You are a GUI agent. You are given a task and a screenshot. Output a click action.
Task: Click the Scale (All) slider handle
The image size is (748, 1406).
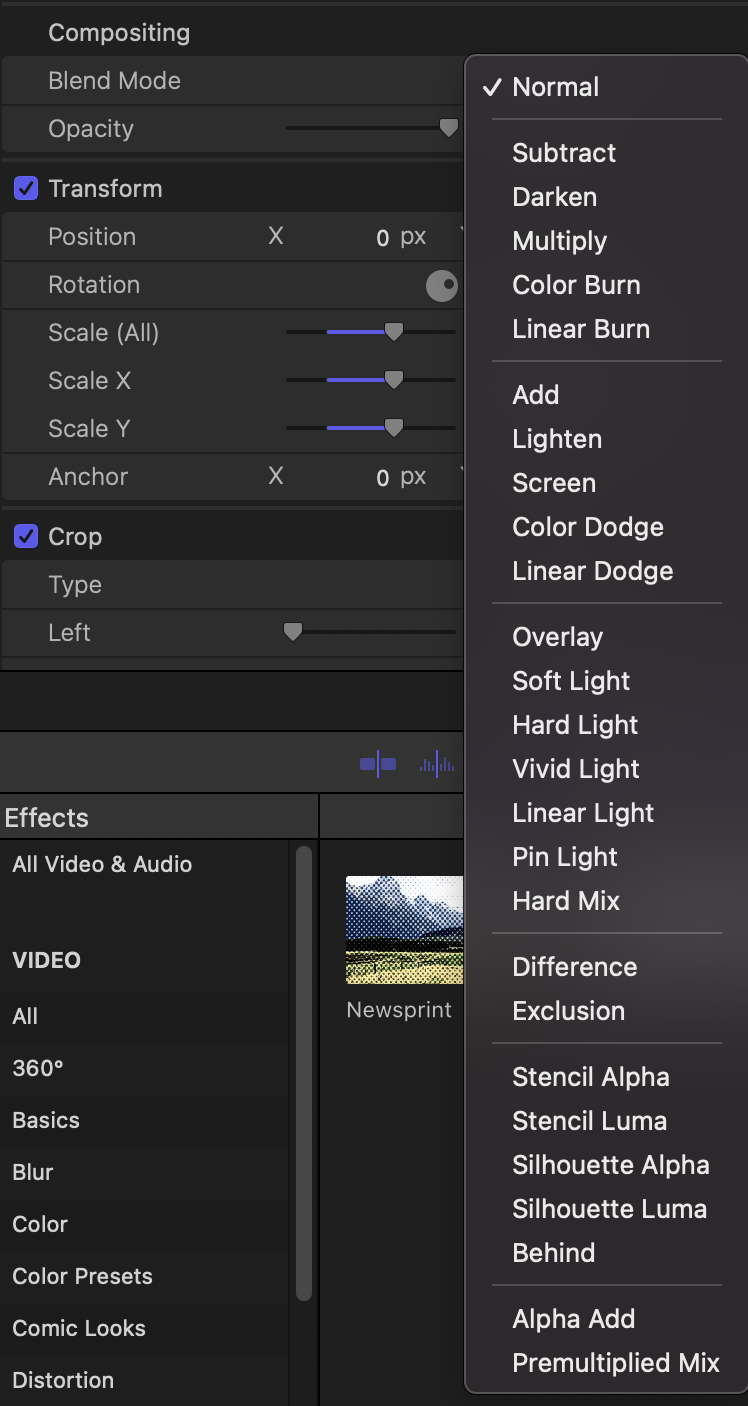click(x=394, y=332)
